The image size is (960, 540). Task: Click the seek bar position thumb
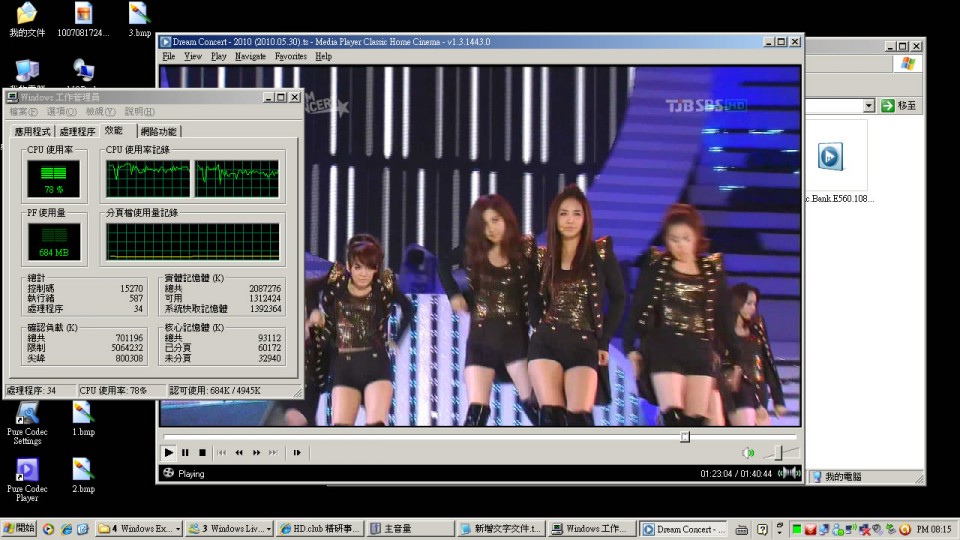(685, 437)
